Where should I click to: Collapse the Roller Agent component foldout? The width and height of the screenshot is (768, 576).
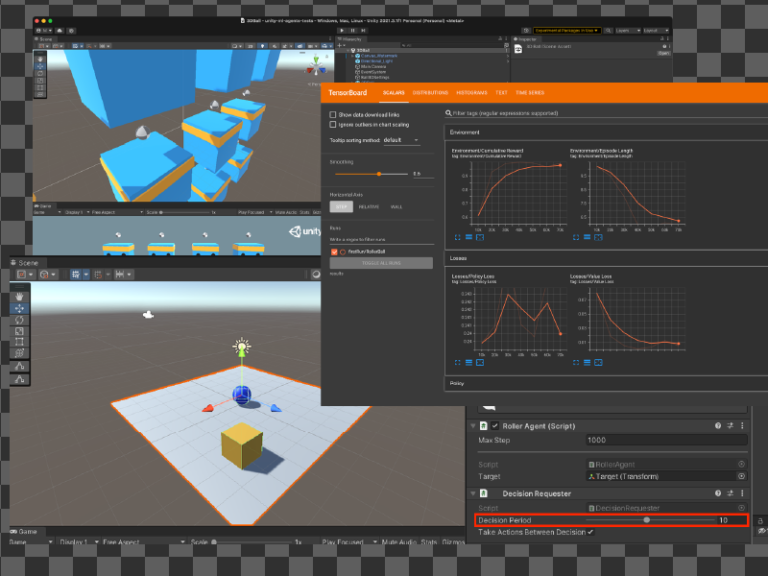pyautogui.click(x=473, y=426)
